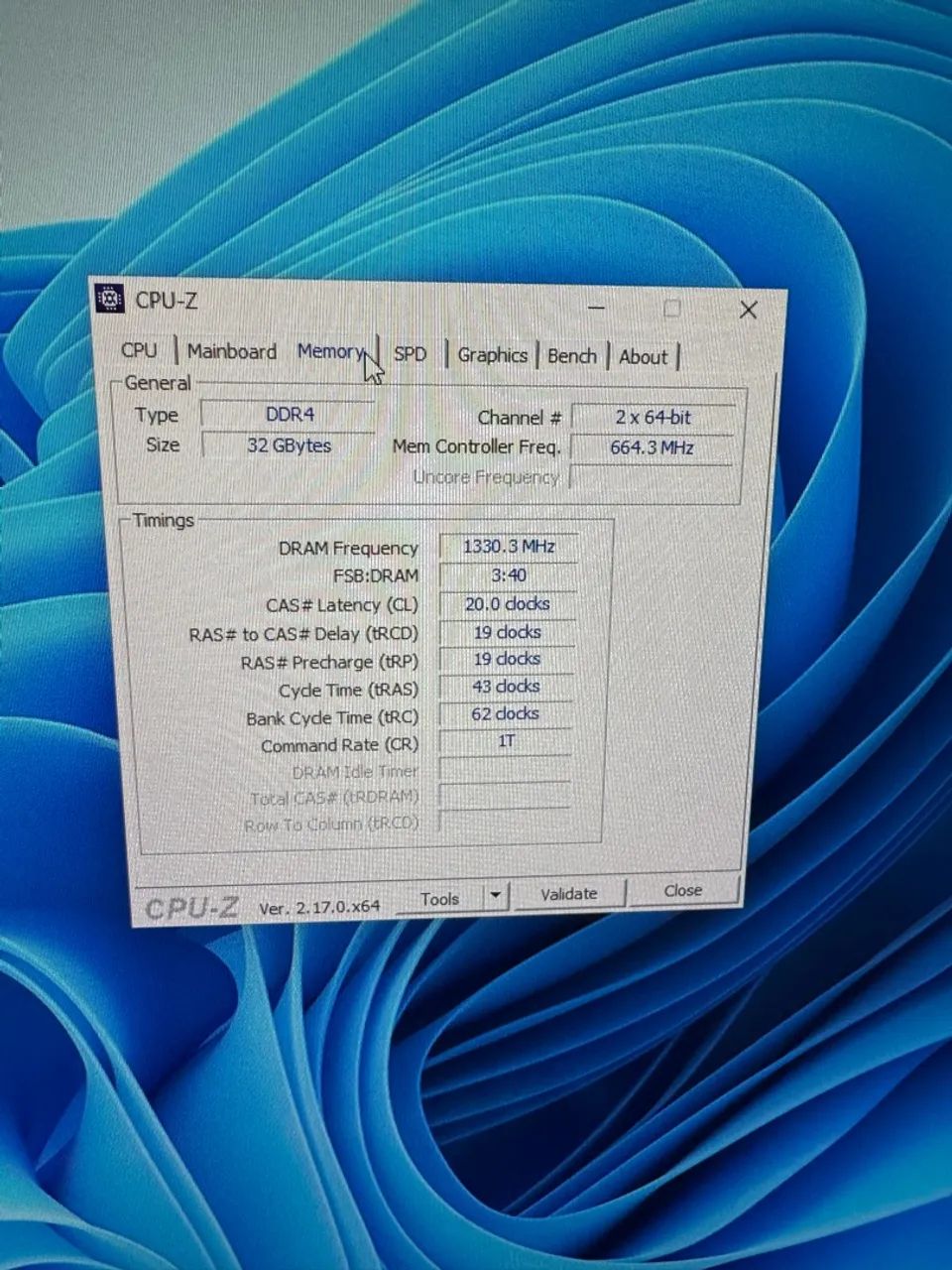Click the tRCD value 19 clocks
Image resolution: width=952 pixels, height=1270 pixels.
click(508, 632)
